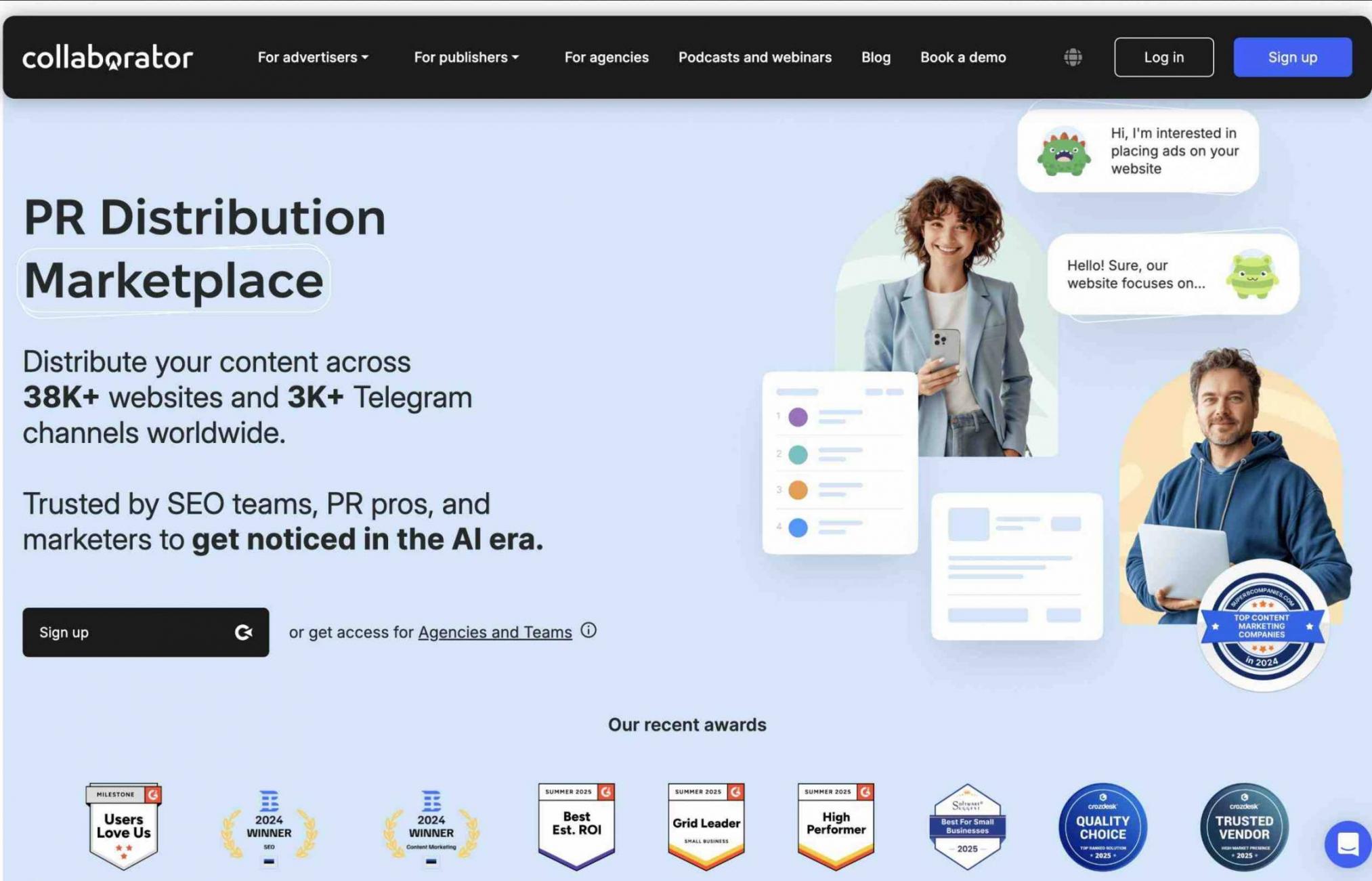
Task: Expand the For advertisers dropdown
Action: point(313,57)
